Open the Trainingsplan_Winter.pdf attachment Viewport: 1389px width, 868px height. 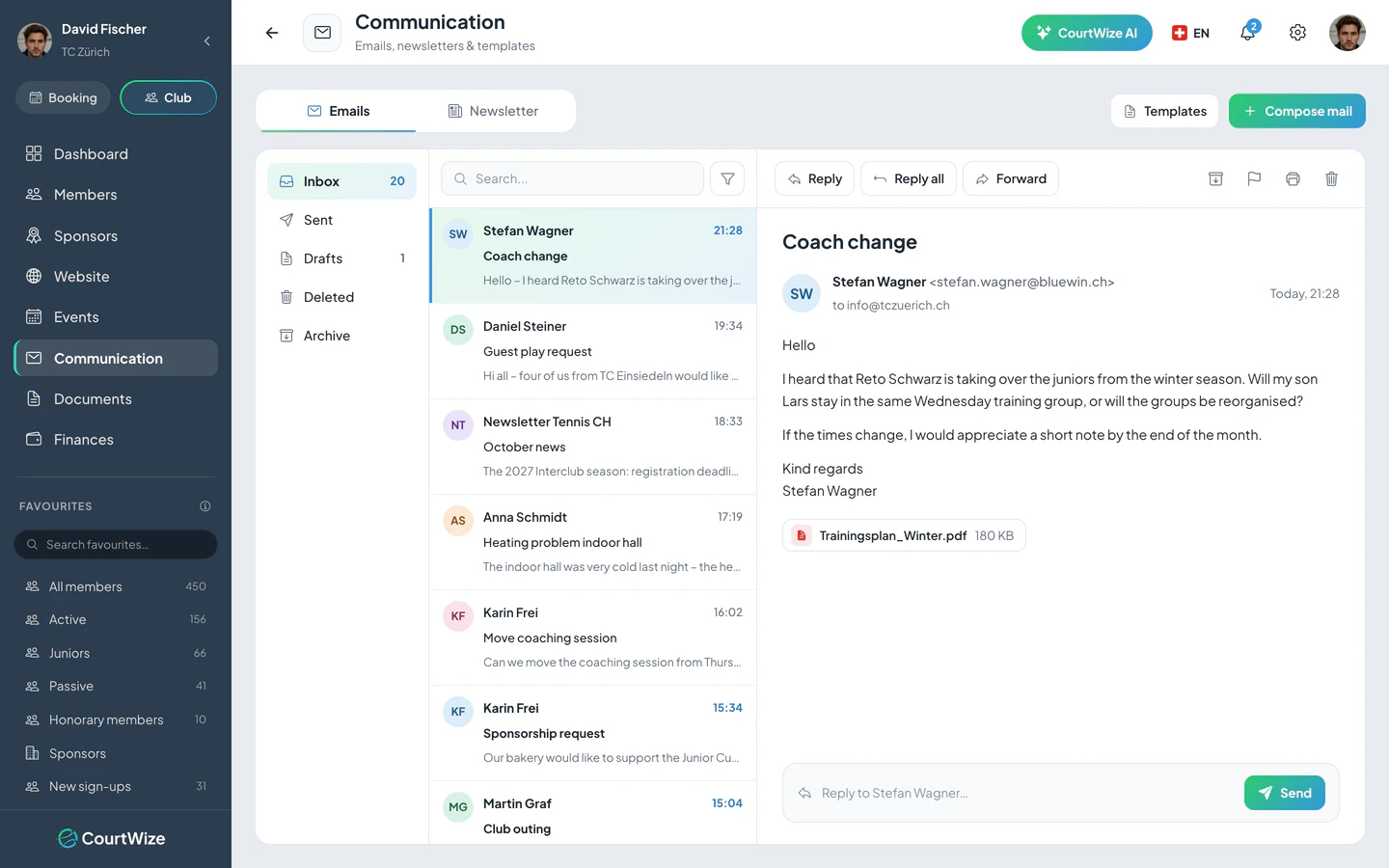[x=904, y=535]
